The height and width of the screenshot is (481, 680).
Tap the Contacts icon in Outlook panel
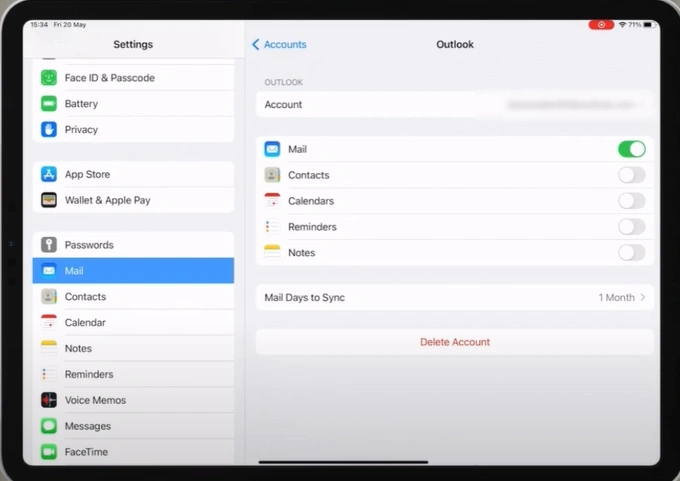[x=272, y=175]
